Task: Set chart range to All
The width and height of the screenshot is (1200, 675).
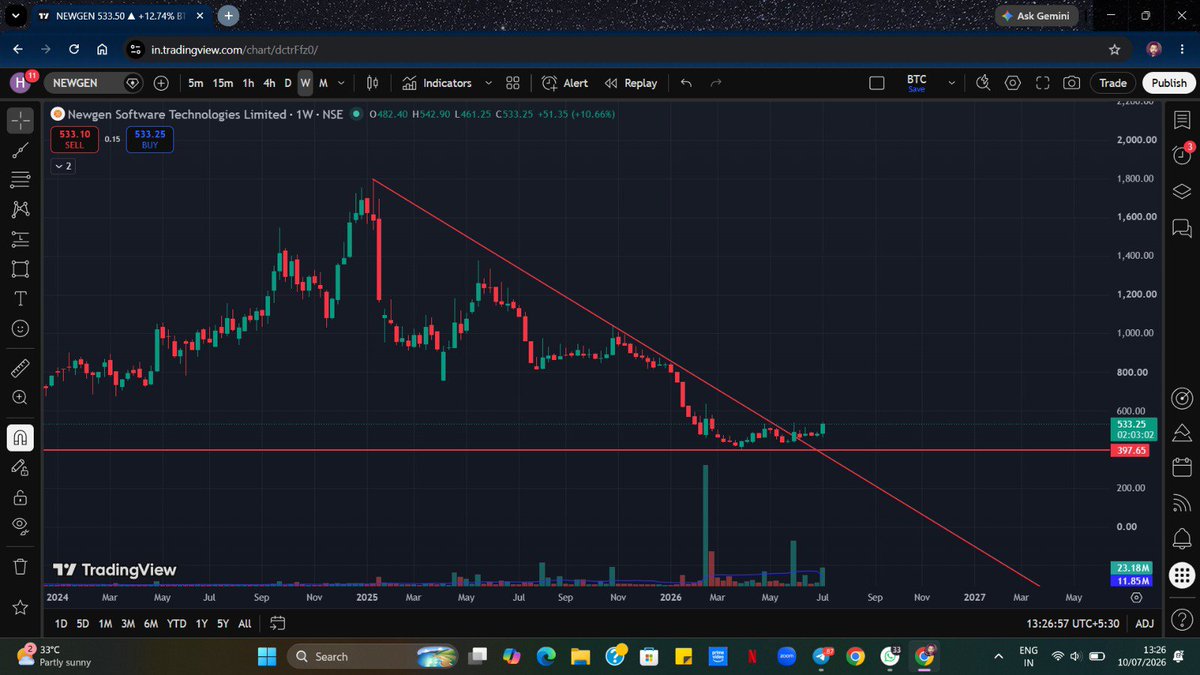Action: point(245,623)
